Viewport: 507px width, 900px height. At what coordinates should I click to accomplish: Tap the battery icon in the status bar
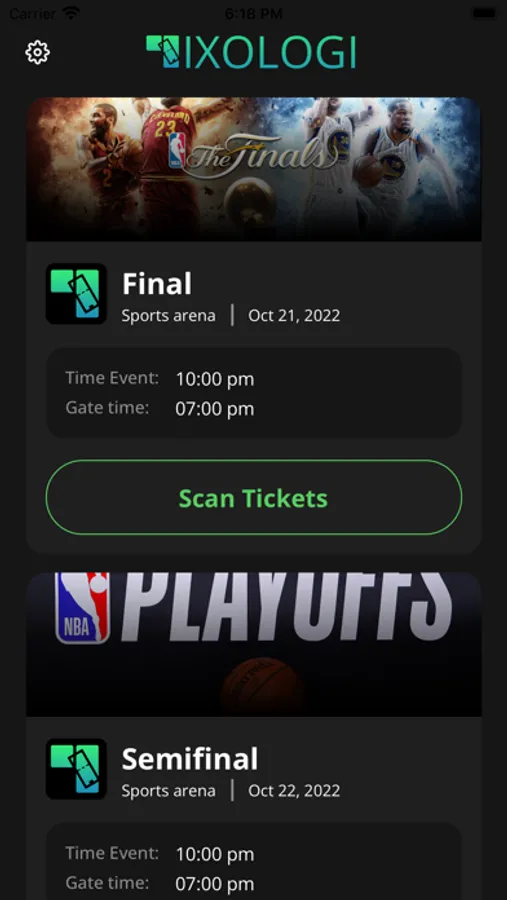pyautogui.click(x=484, y=13)
